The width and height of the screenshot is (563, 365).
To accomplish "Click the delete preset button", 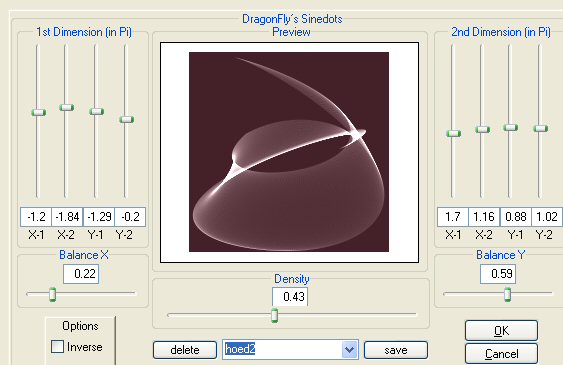I will click(x=185, y=350).
